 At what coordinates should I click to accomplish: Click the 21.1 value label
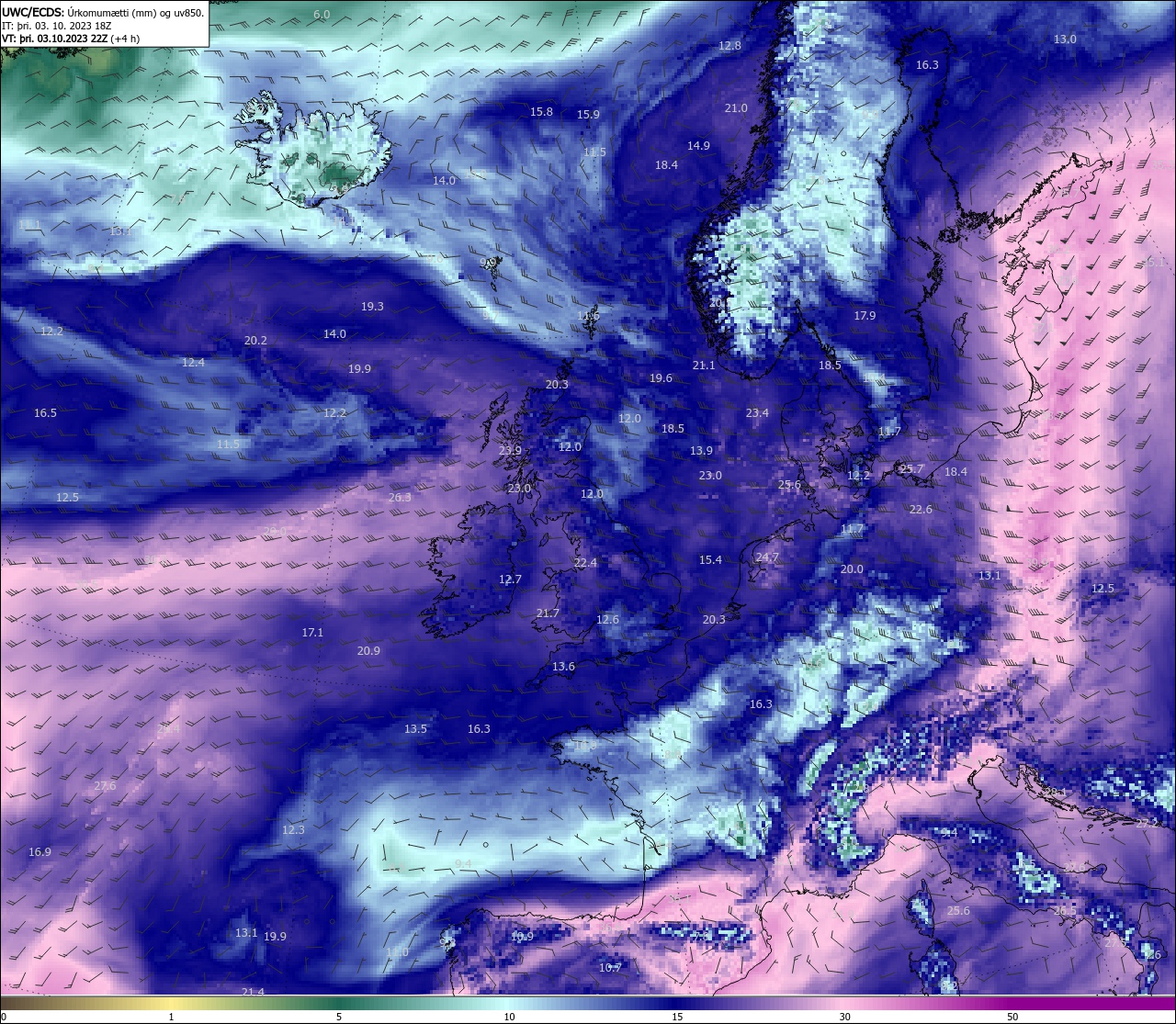click(x=704, y=366)
